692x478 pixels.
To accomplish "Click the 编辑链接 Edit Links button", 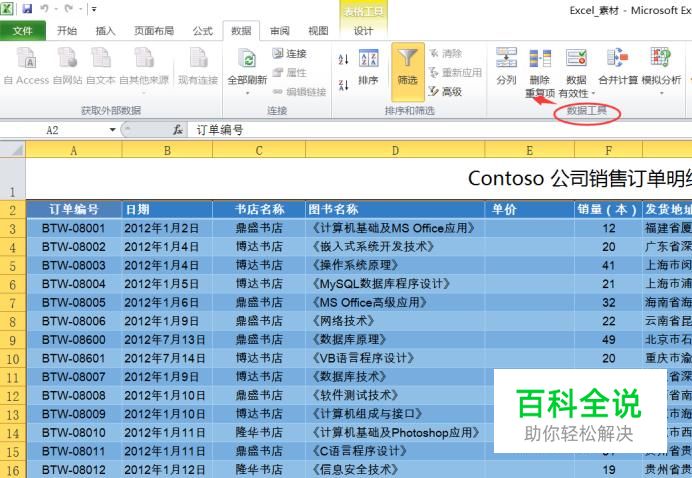I will tap(299, 92).
